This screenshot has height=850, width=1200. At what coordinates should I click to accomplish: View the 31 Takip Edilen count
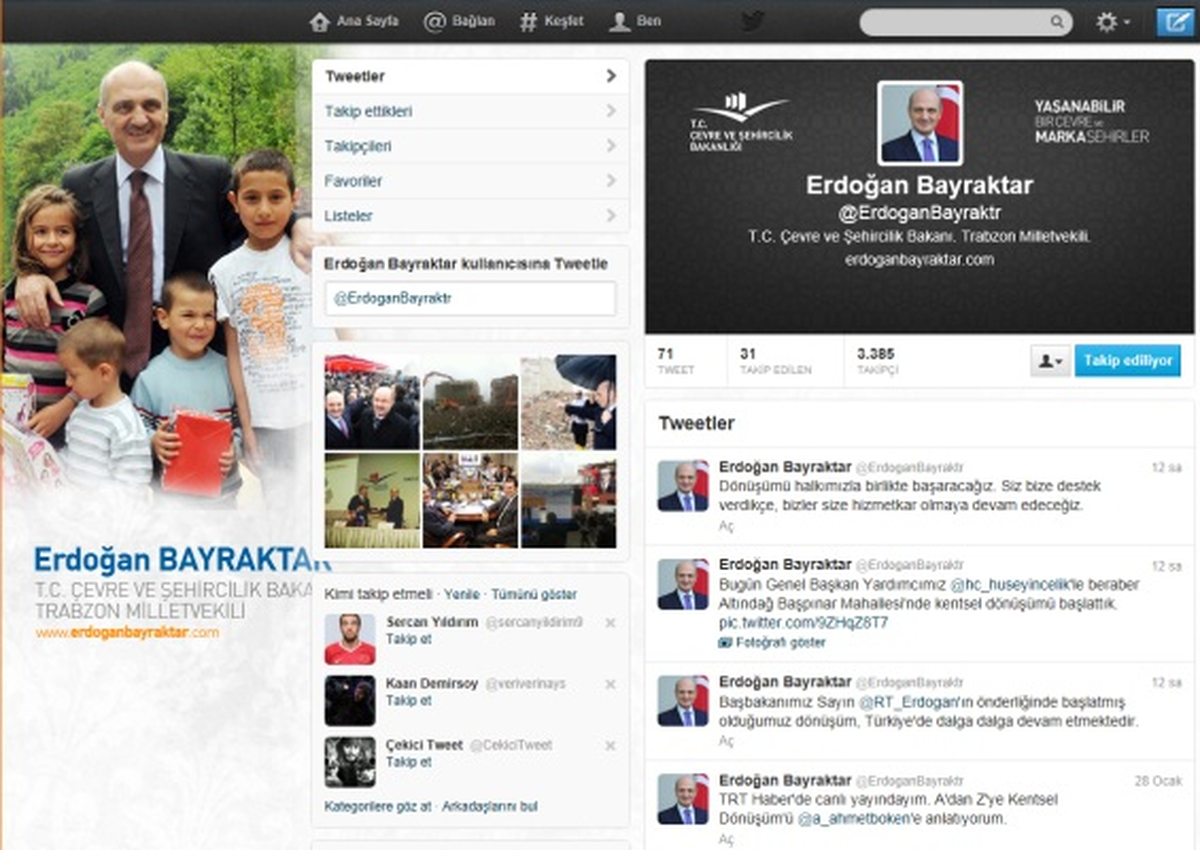pos(775,361)
